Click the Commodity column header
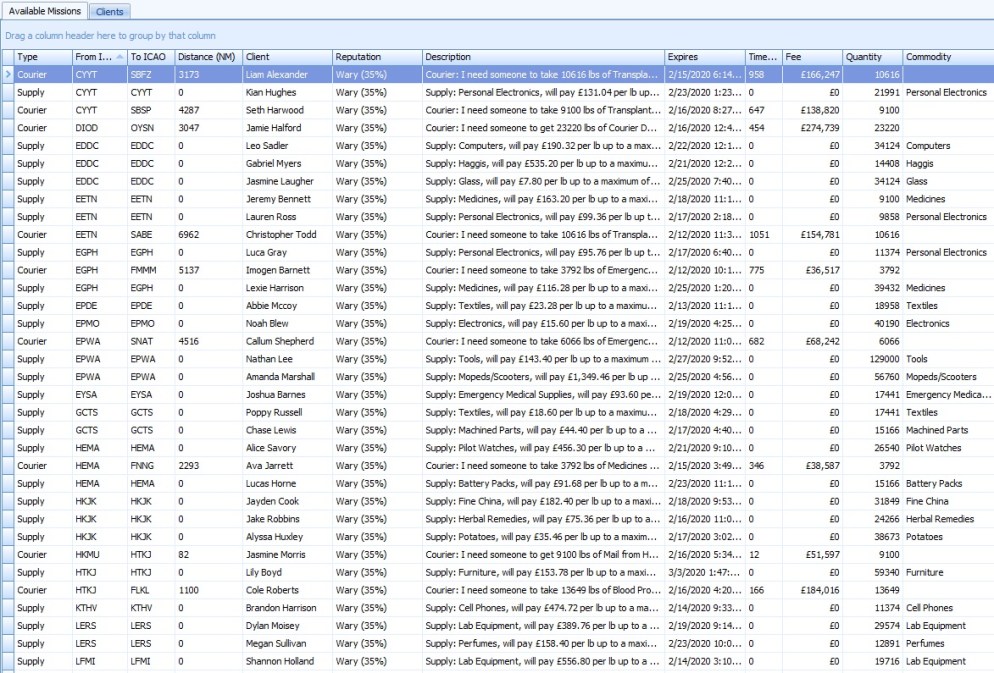Image resolution: width=994 pixels, height=673 pixels. pyautogui.click(x=946, y=57)
